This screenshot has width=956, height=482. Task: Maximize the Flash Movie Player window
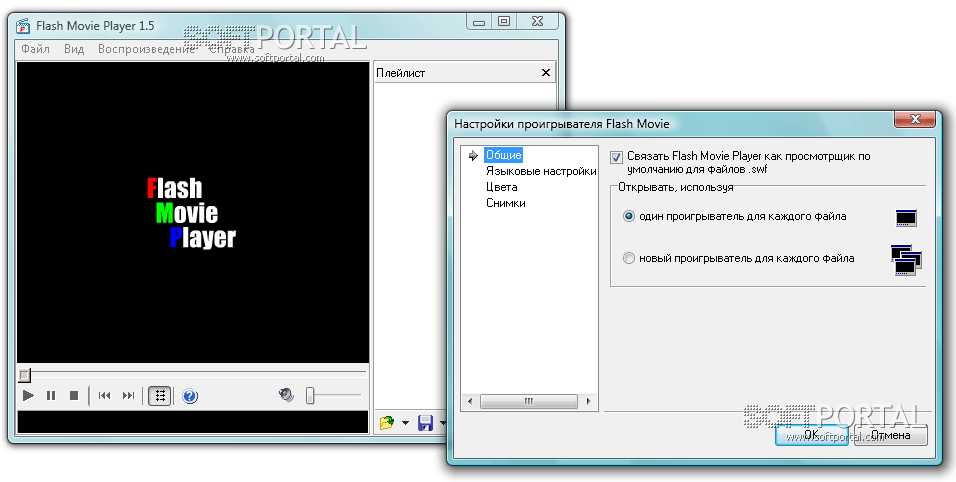click(x=504, y=22)
